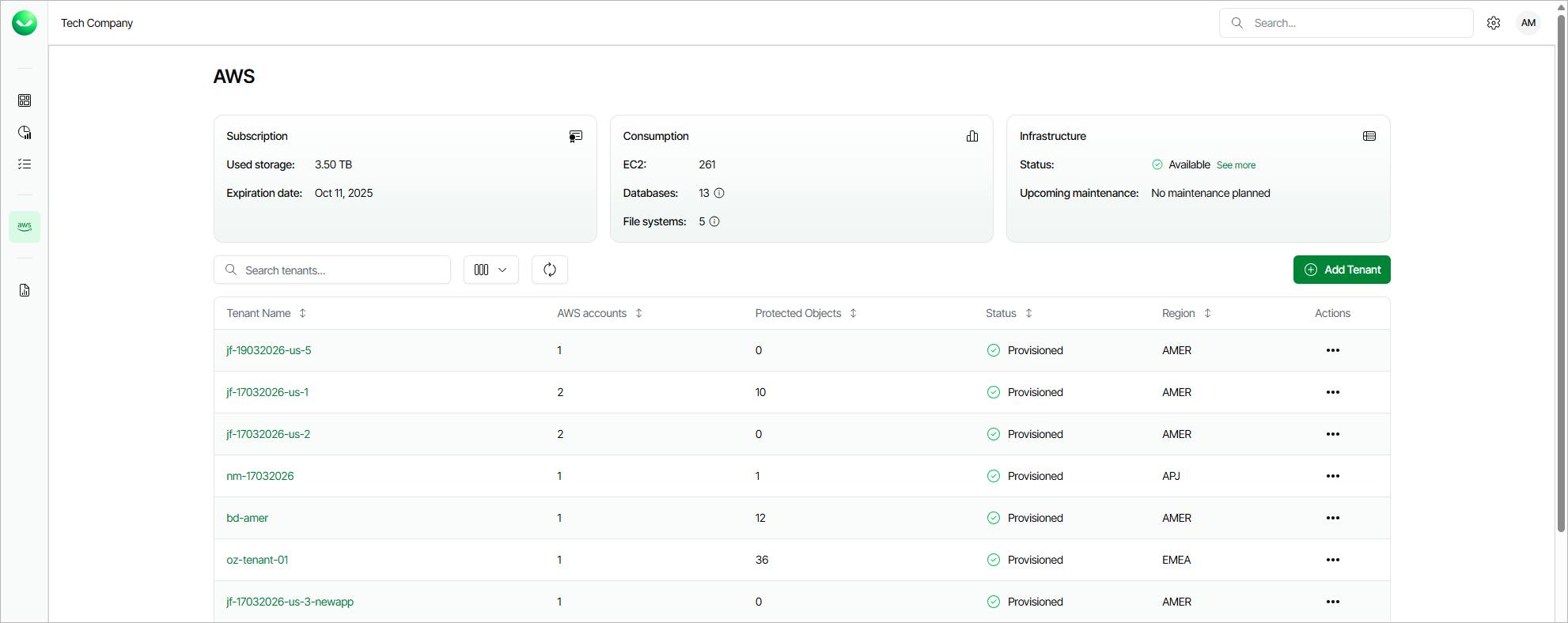Image resolution: width=1568 pixels, height=623 pixels.
Task: Click the settings gear icon
Action: (x=1494, y=23)
